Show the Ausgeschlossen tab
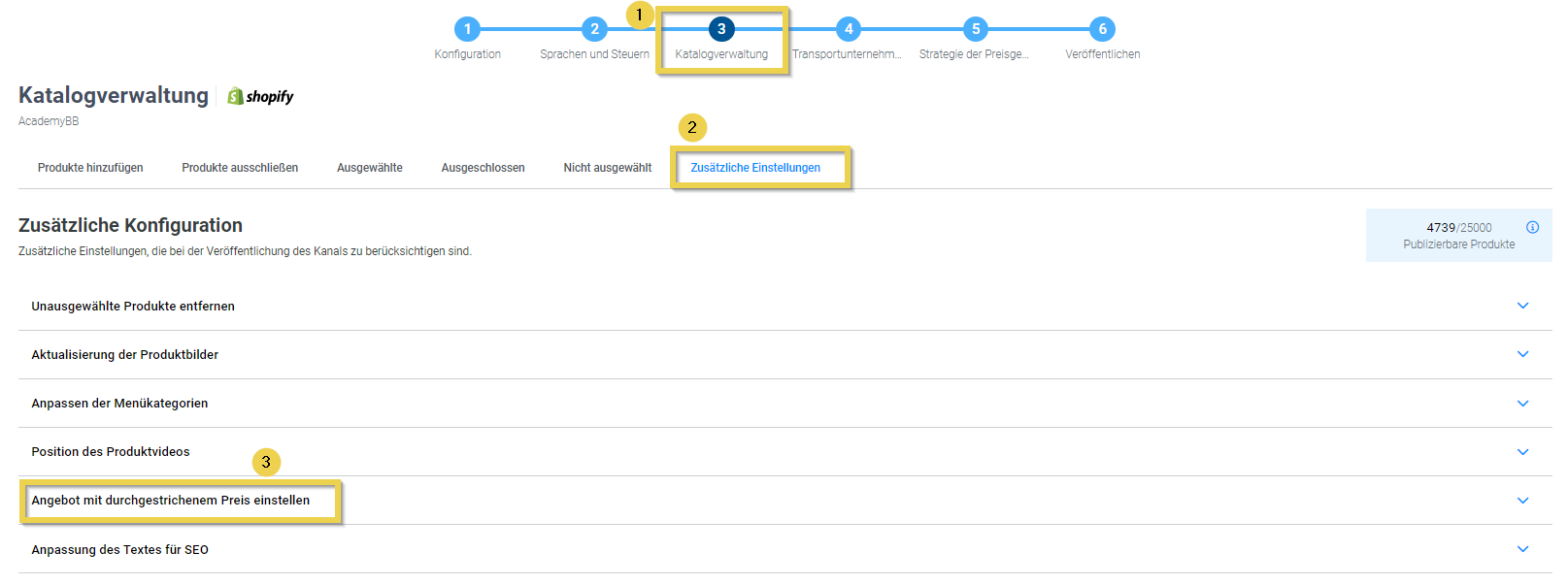Screen dimensions: 1568x585 pyautogui.click(x=483, y=168)
